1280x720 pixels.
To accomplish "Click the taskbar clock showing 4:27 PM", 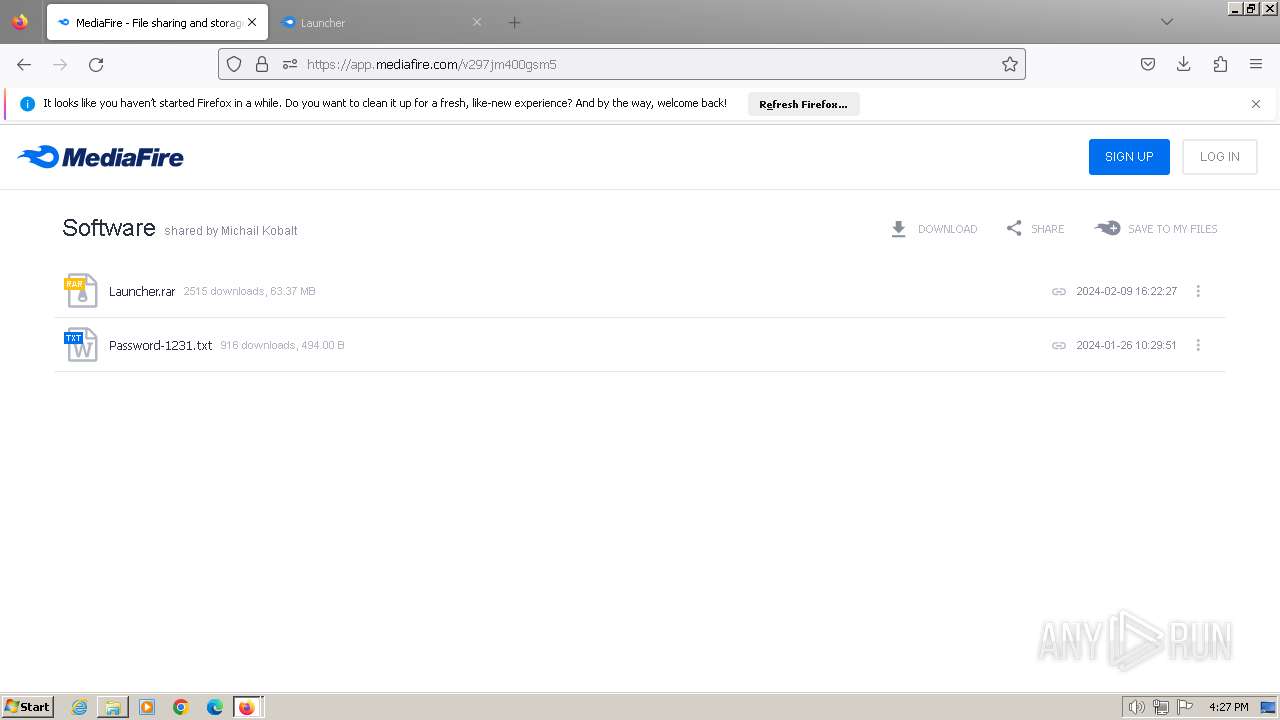I will point(1229,707).
